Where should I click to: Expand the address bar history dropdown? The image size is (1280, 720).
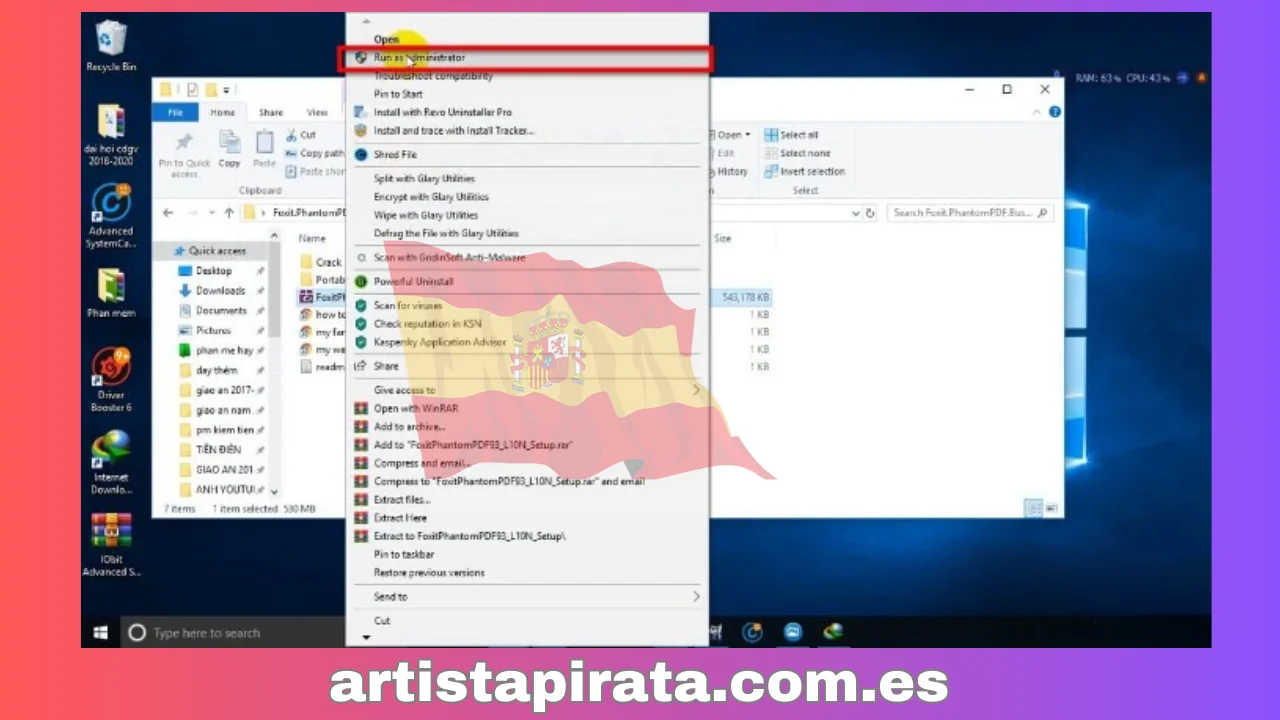(x=855, y=213)
